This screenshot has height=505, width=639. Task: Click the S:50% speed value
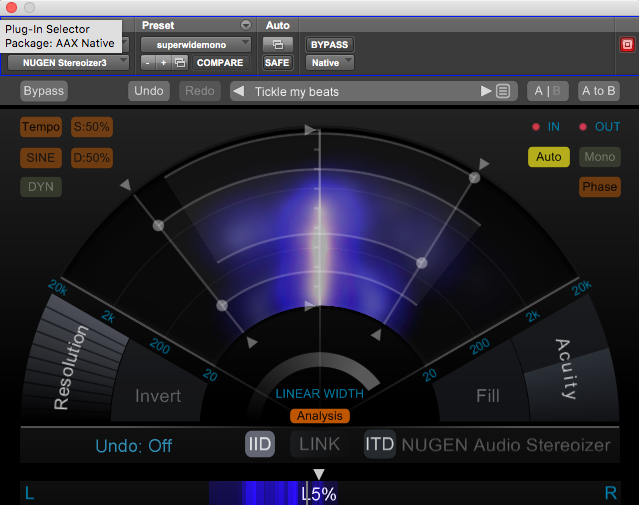point(92,127)
